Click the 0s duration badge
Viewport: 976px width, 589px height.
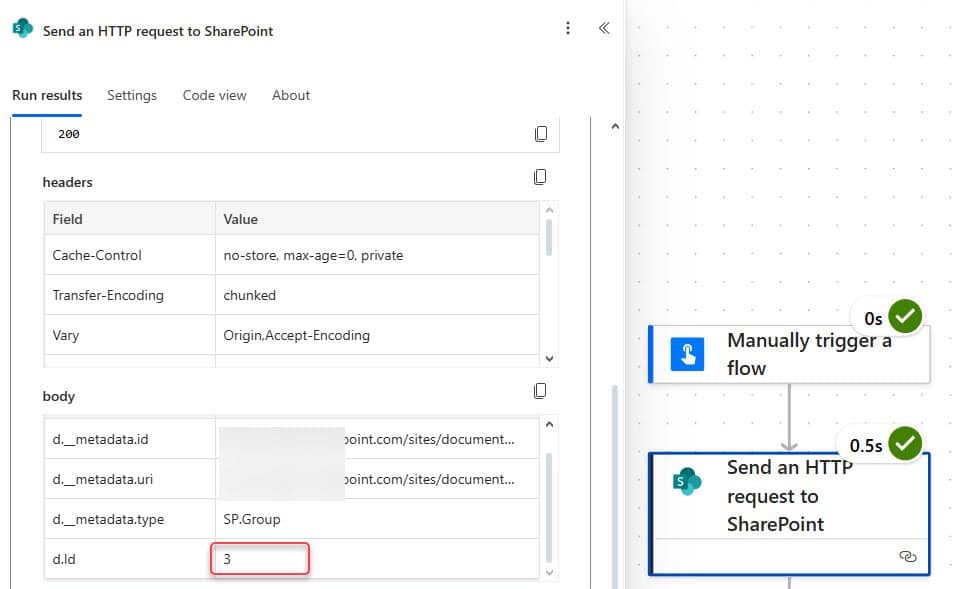[873, 319]
